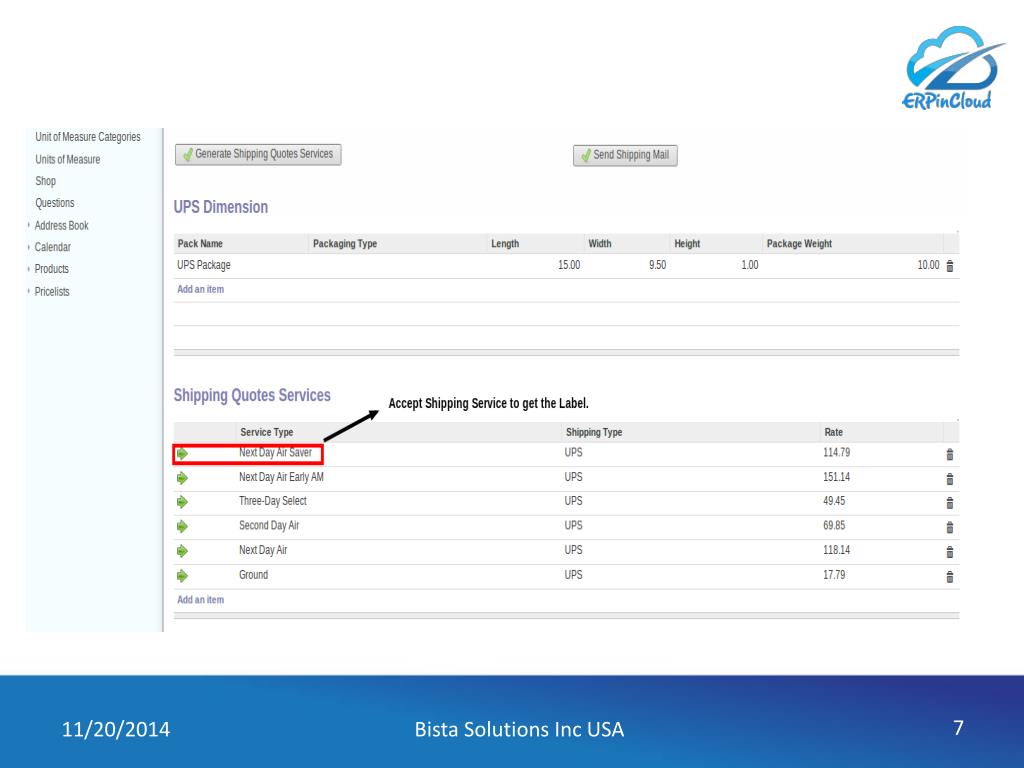Screen dimensions: 1024x768
Task: Select the UPS Package pack name cell
Action: pyautogui.click(x=204, y=265)
